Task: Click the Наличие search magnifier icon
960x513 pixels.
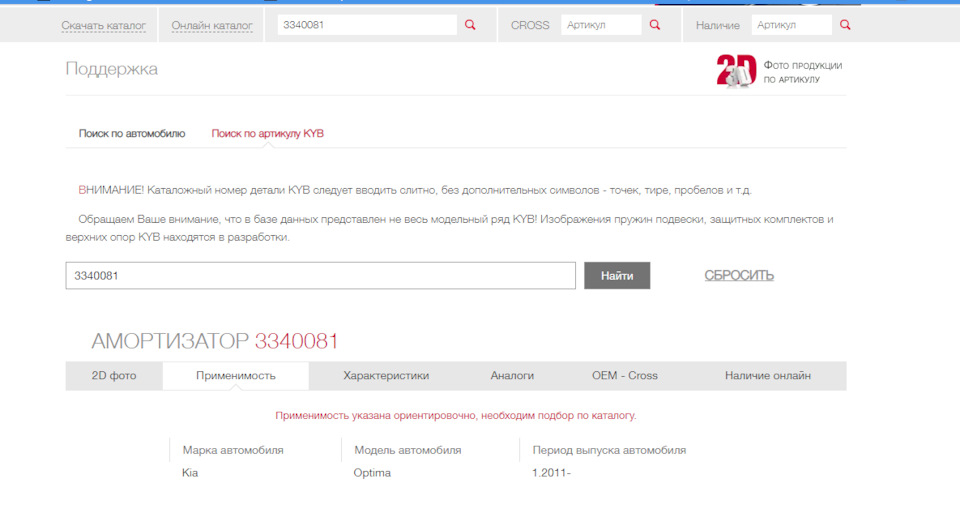Action: [x=846, y=25]
